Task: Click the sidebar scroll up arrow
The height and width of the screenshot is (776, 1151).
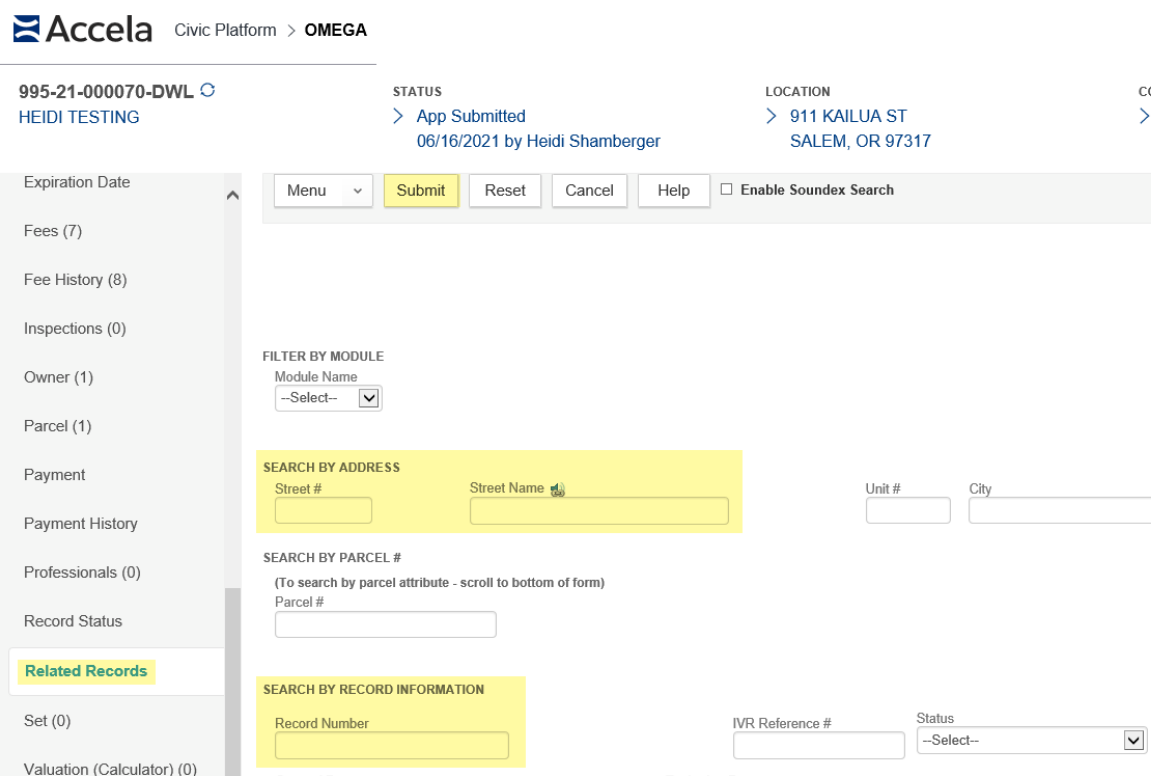Action: (234, 195)
